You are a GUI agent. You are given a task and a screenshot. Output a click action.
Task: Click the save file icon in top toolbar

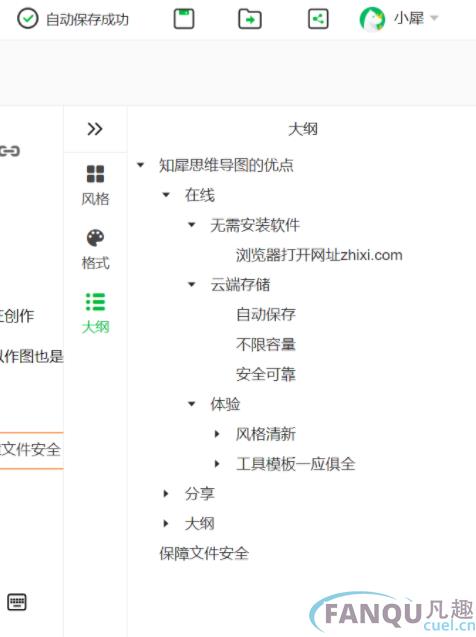click(184, 19)
